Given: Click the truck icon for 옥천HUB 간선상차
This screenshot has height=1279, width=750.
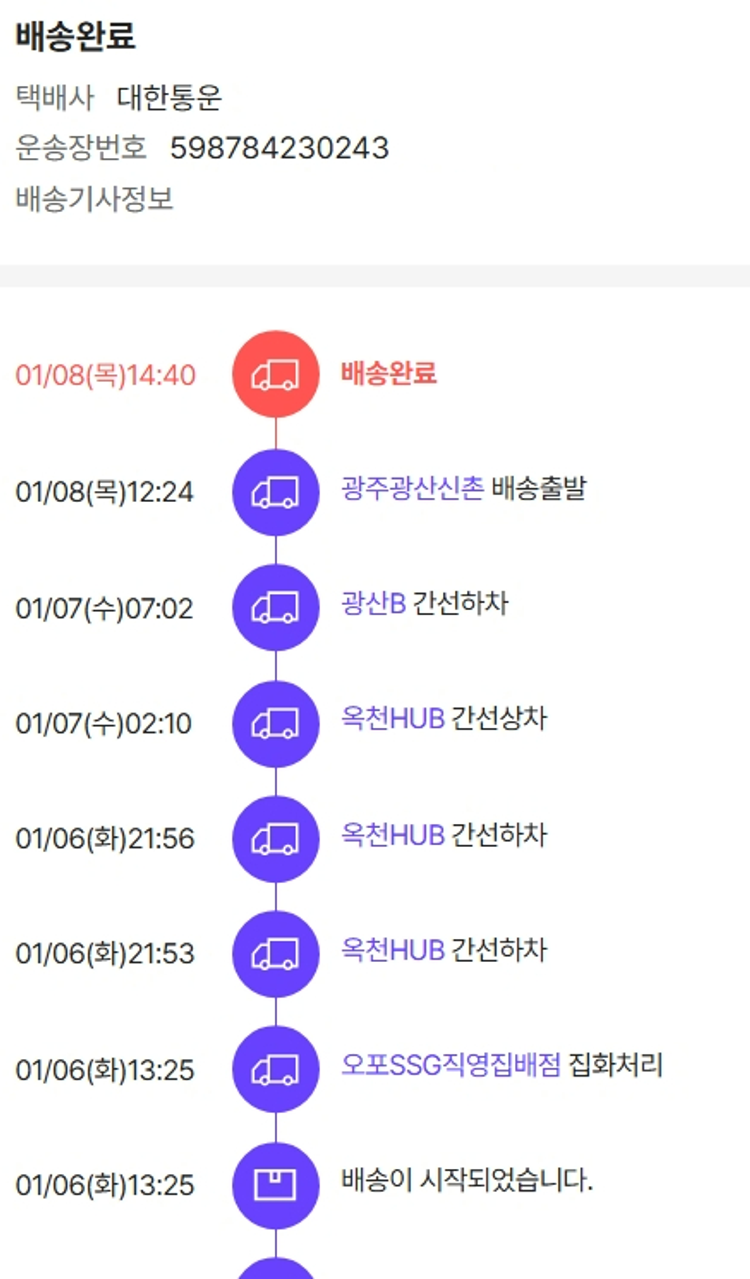Looking at the screenshot, I should coord(275,723).
